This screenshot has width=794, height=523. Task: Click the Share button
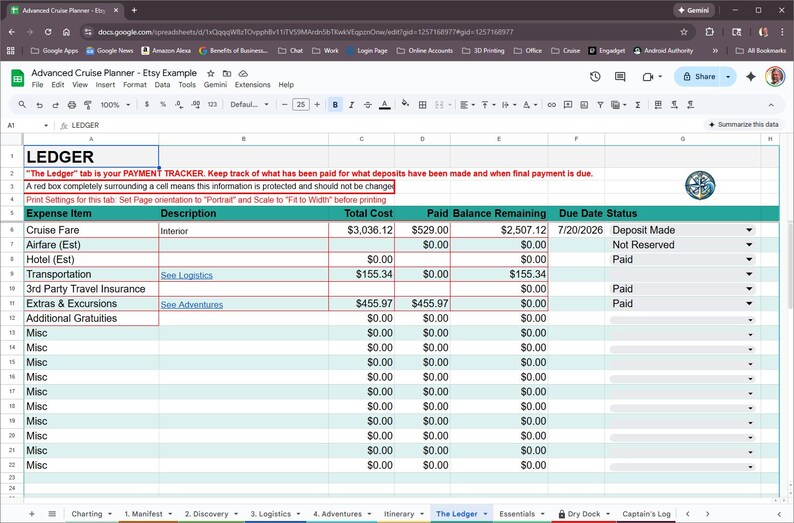coord(699,76)
